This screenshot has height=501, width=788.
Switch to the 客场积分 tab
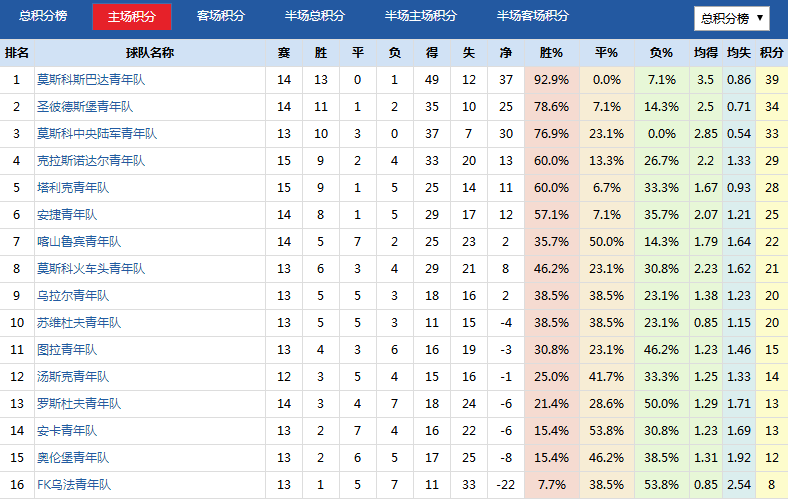coord(221,16)
